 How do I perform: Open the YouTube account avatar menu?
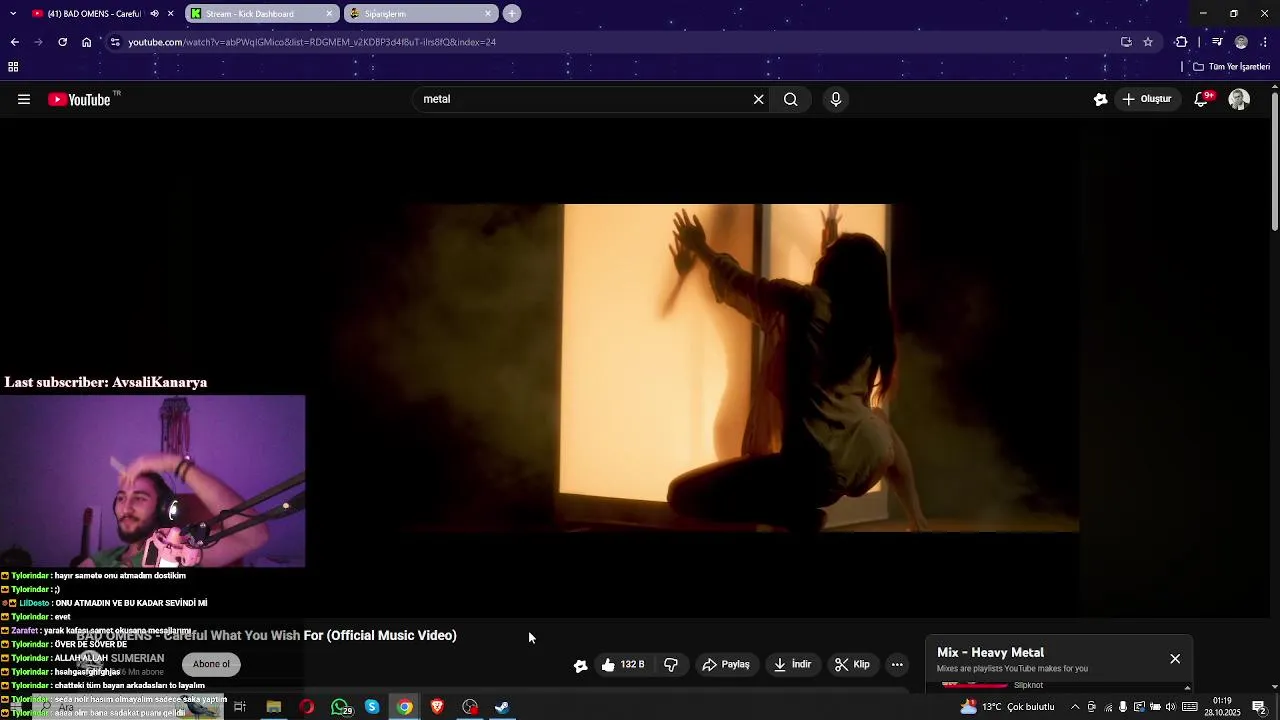click(x=1239, y=99)
